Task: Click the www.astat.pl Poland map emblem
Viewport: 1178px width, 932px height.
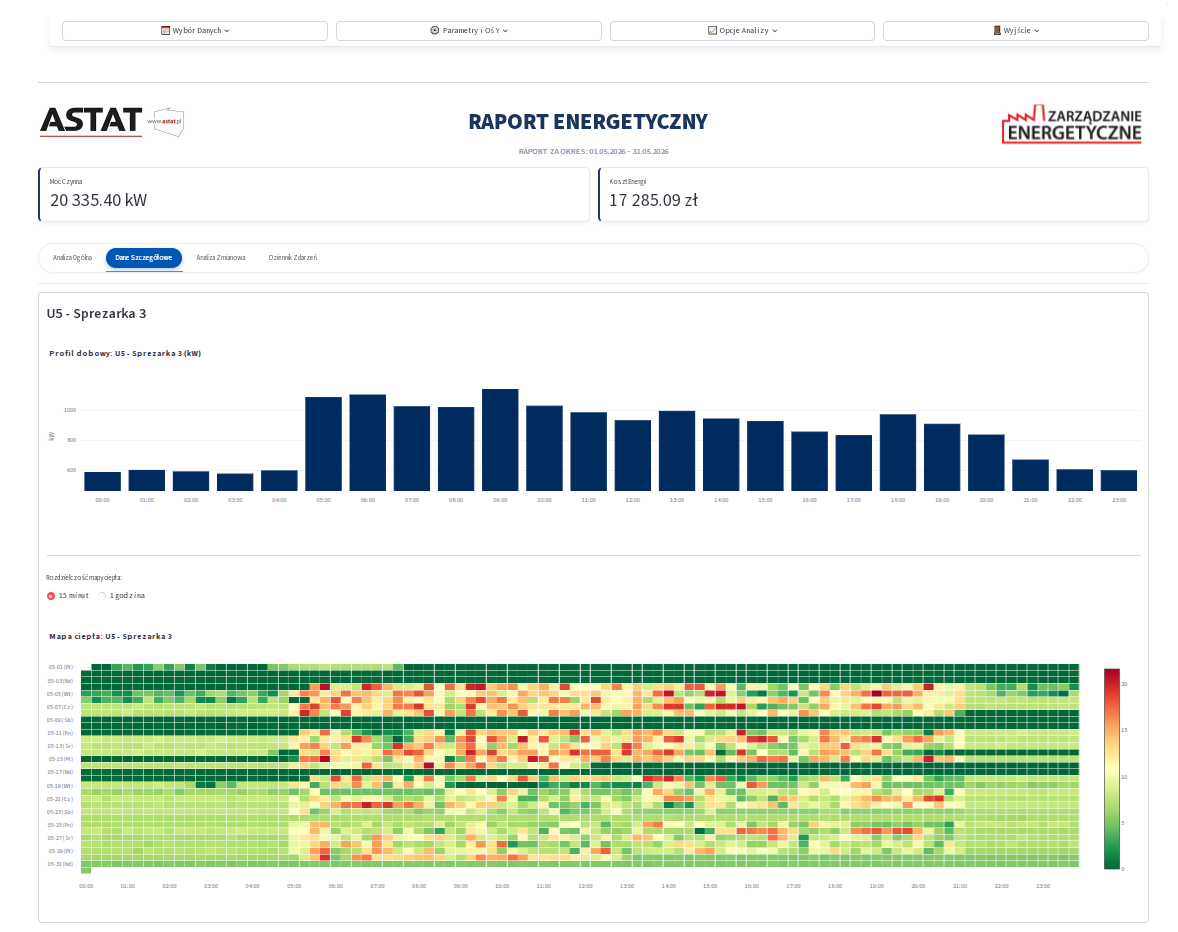Action: (167, 121)
